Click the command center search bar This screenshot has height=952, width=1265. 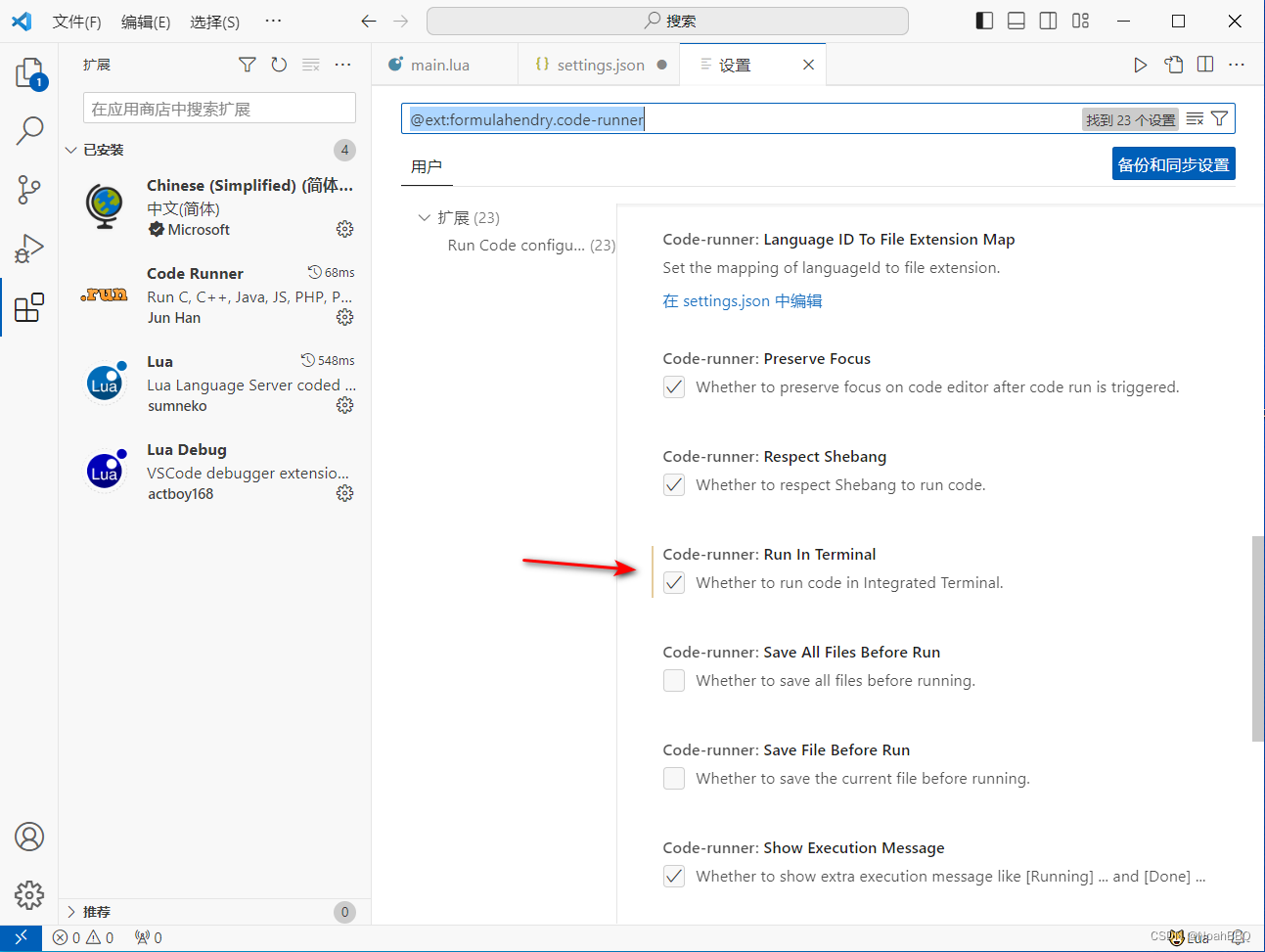(667, 21)
